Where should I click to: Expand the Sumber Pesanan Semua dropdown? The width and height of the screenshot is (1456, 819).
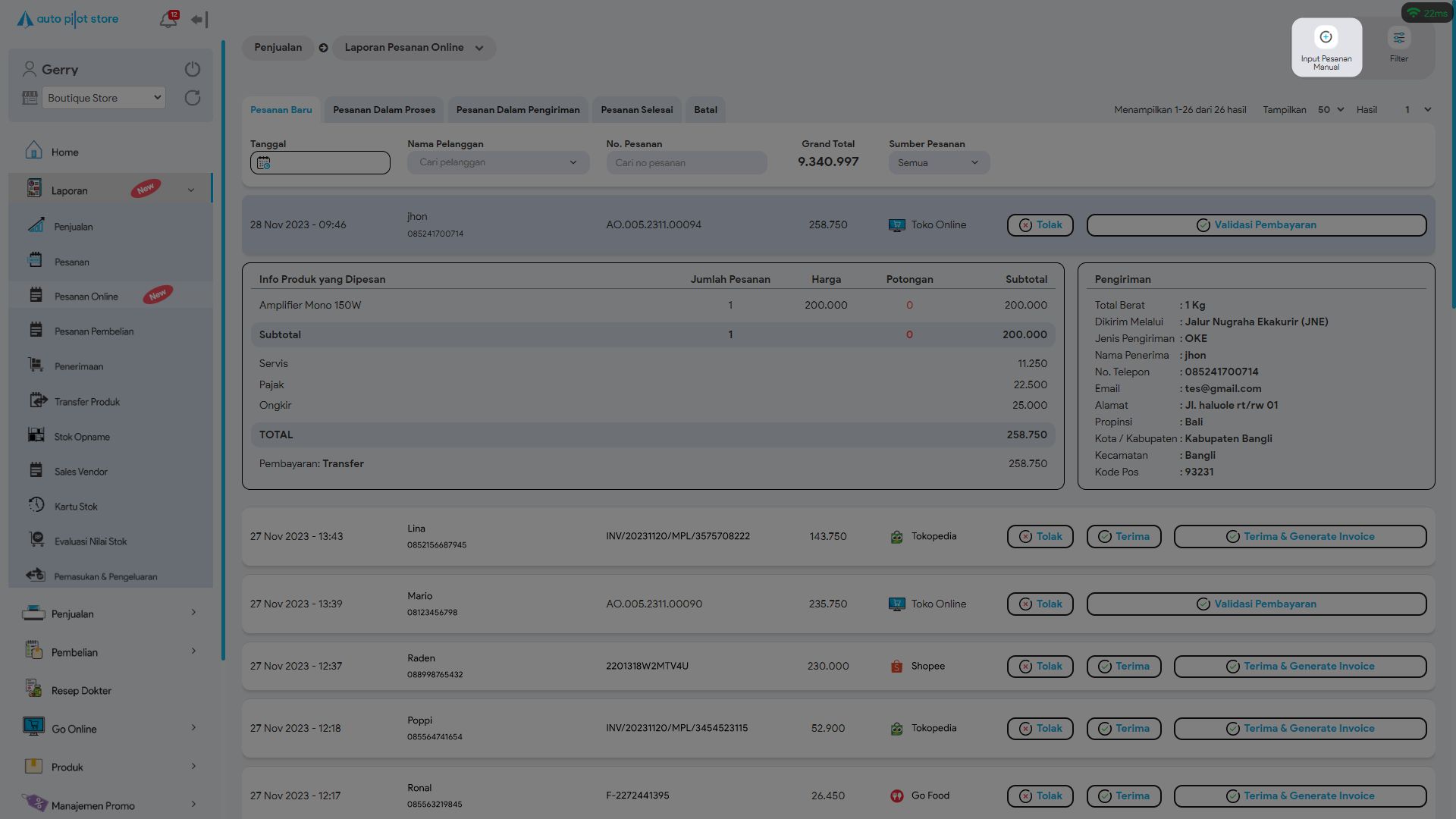[x=939, y=163]
